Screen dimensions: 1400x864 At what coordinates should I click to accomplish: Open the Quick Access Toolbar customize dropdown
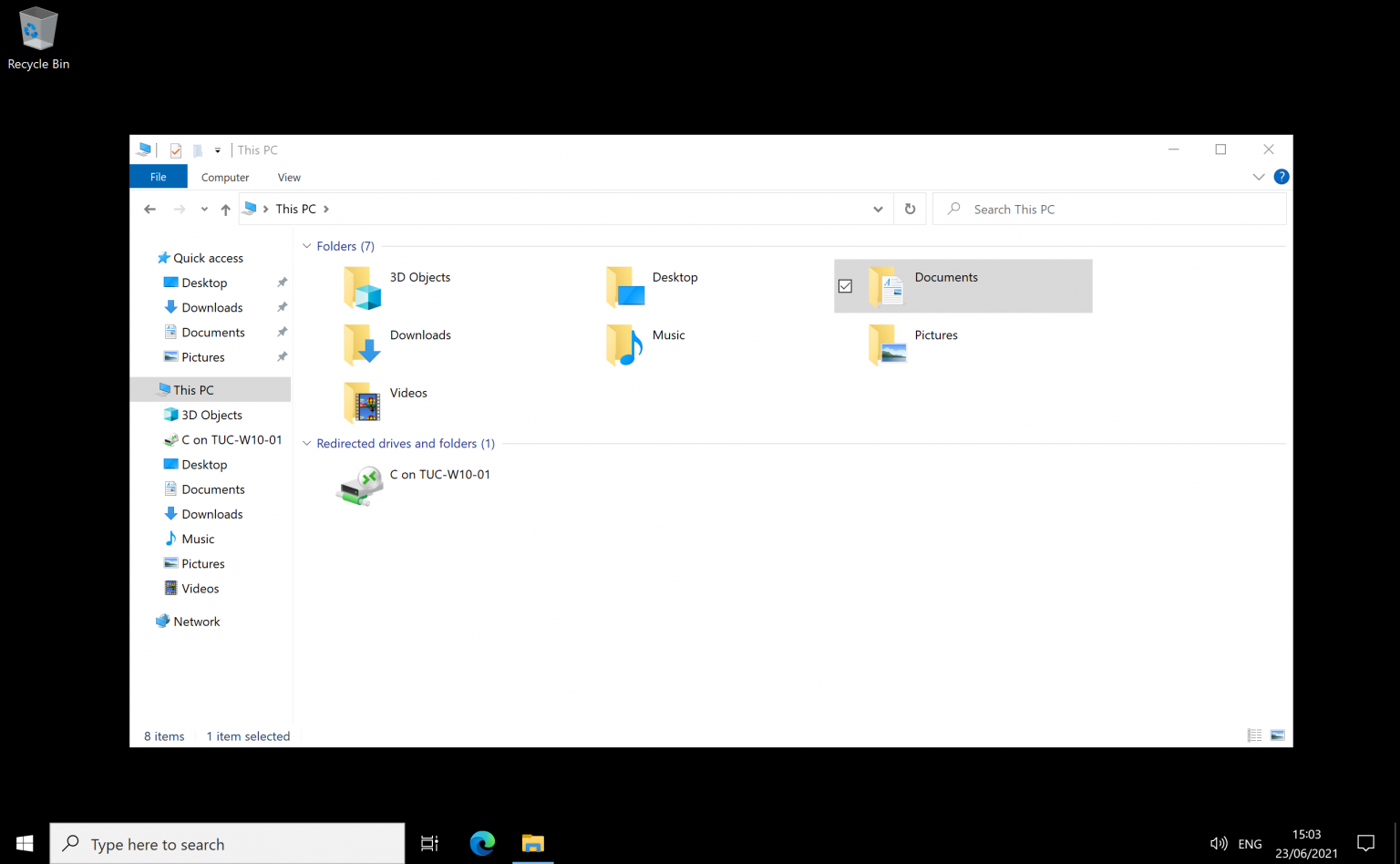[217, 149]
